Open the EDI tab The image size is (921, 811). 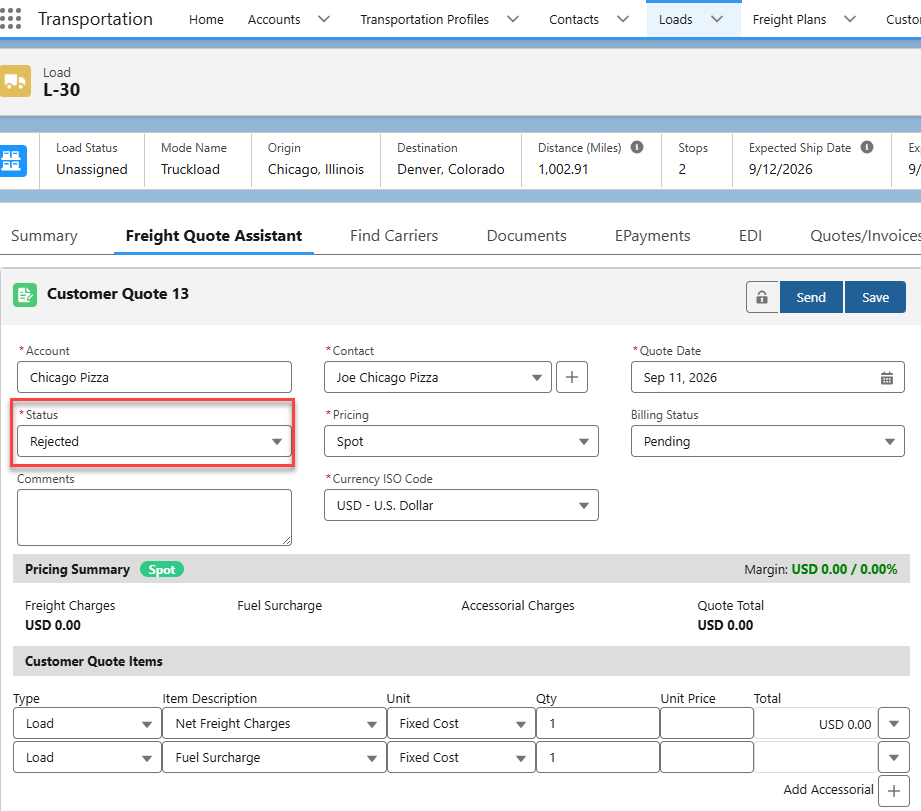(750, 236)
